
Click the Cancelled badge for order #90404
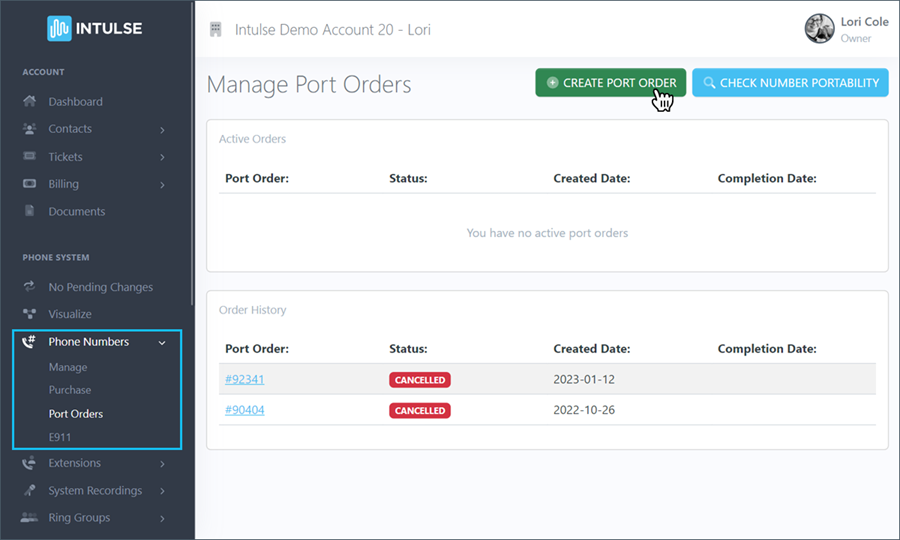(x=420, y=410)
